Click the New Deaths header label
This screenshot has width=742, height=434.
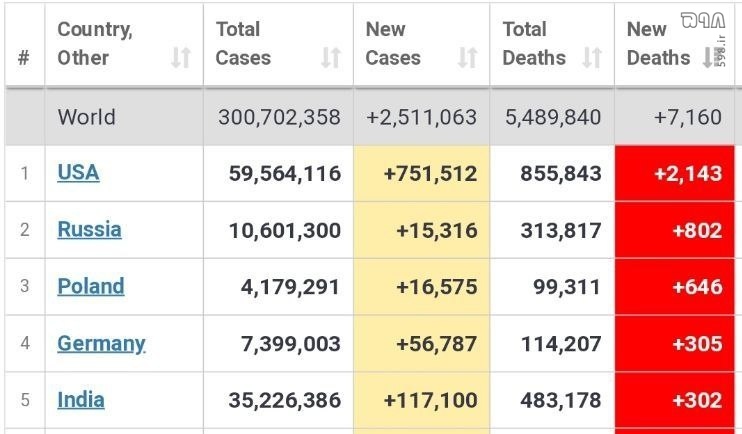click(658, 44)
